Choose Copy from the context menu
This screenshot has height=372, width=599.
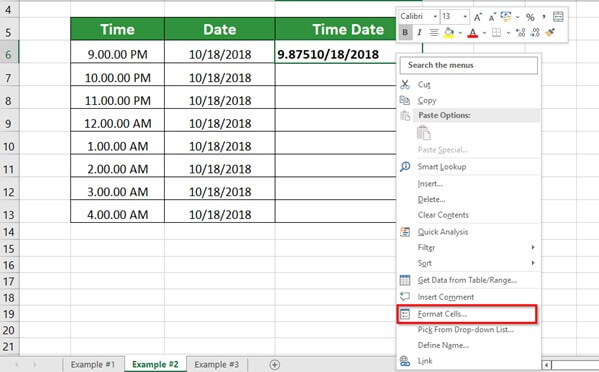pyautogui.click(x=468, y=100)
